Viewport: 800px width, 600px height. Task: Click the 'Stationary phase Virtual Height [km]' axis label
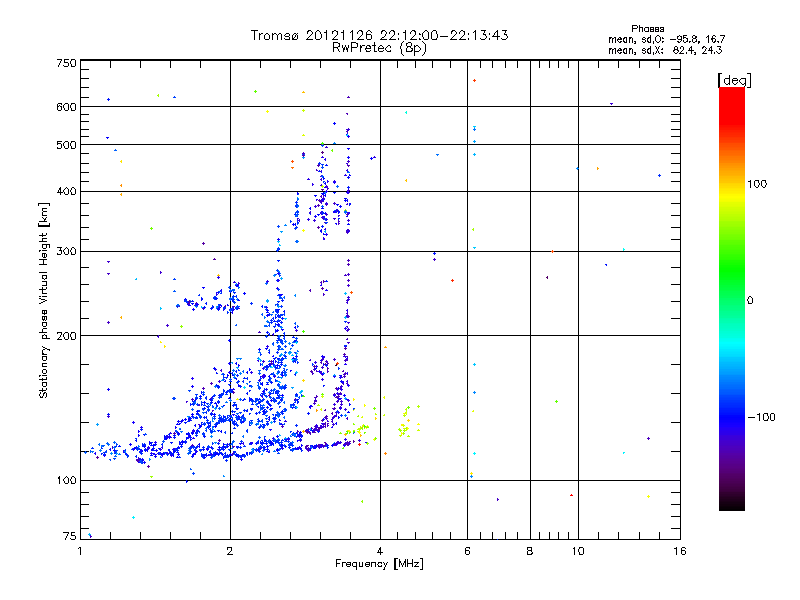(43, 301)
